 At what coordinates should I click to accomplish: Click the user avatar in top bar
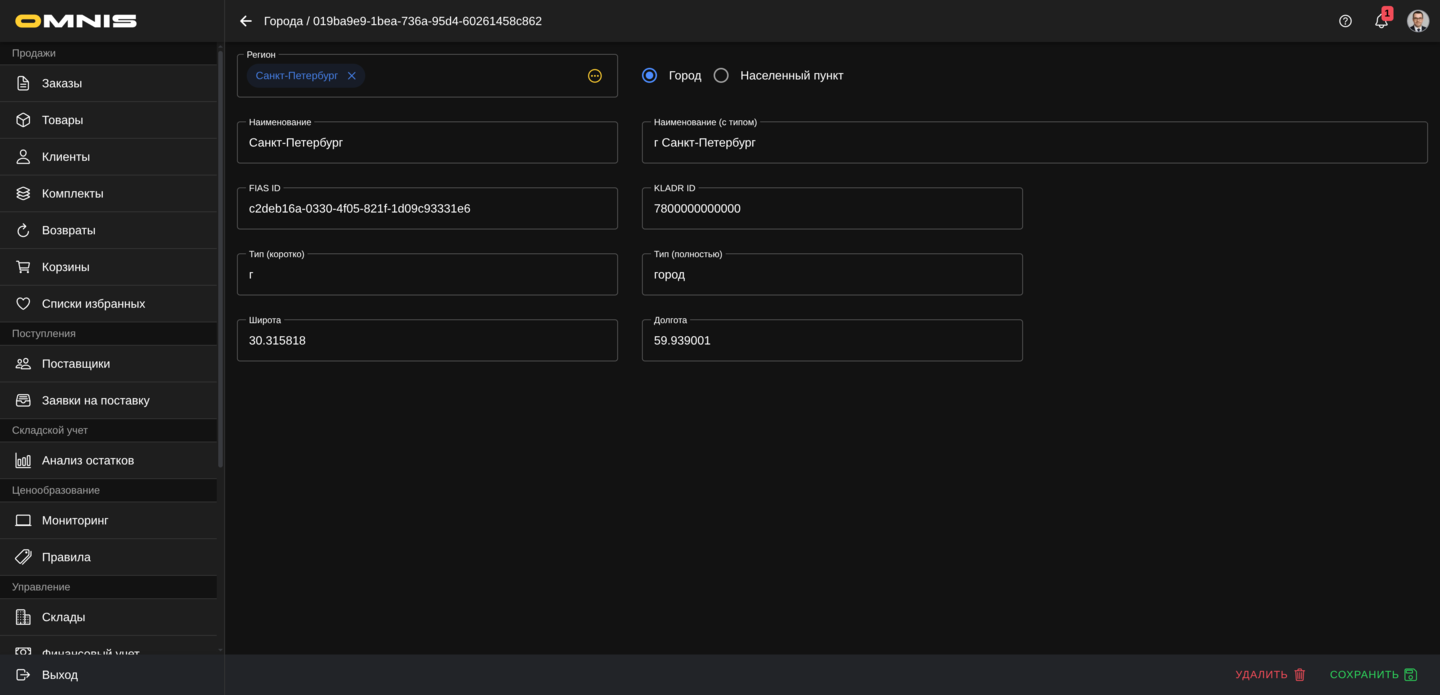[1417, 21]
